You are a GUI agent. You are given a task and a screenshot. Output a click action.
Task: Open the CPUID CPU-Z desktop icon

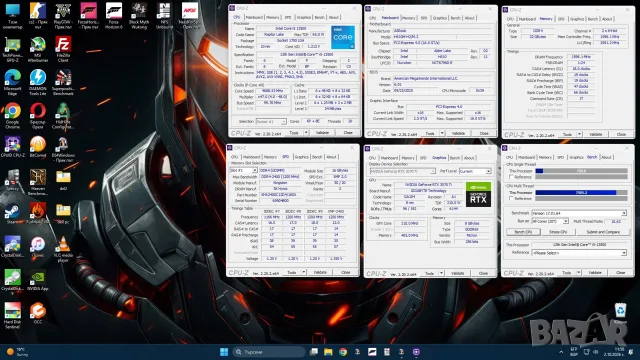tap(13, 147)
